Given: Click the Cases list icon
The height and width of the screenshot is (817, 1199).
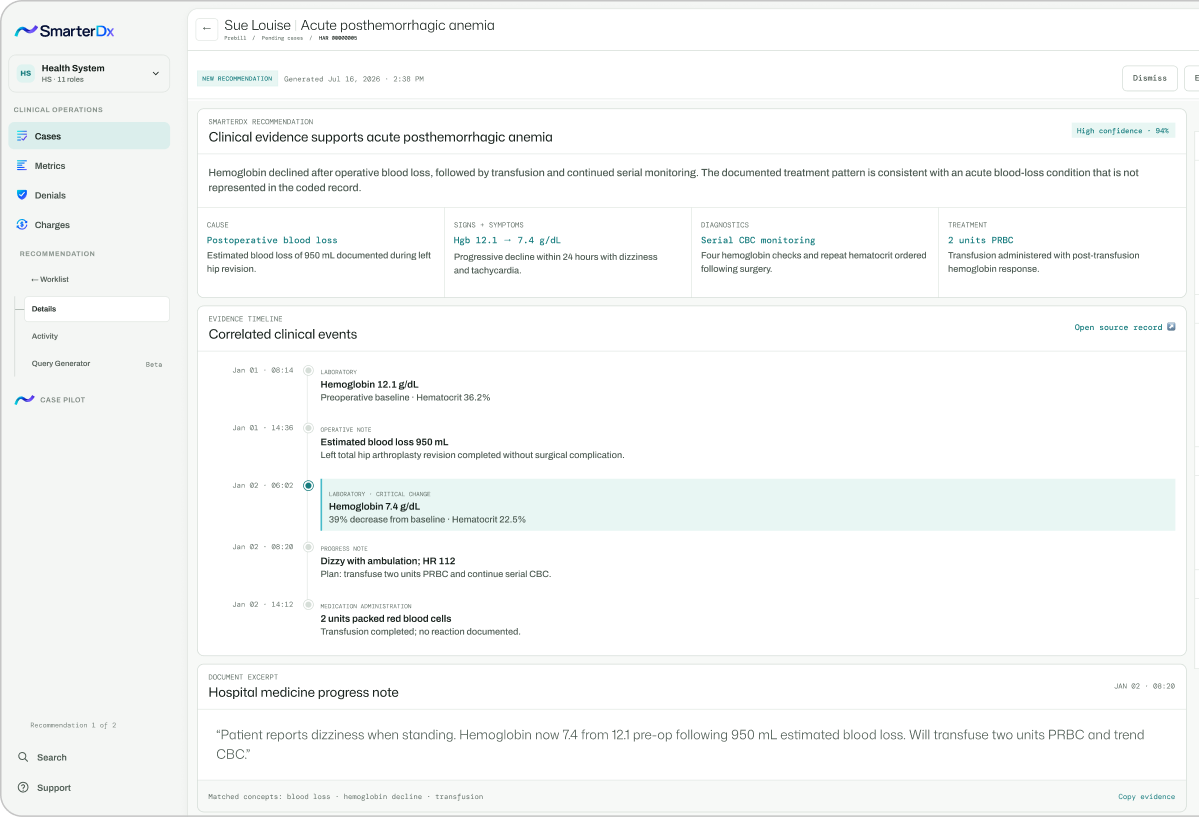Looking at the screenshot, I should 22,136.
